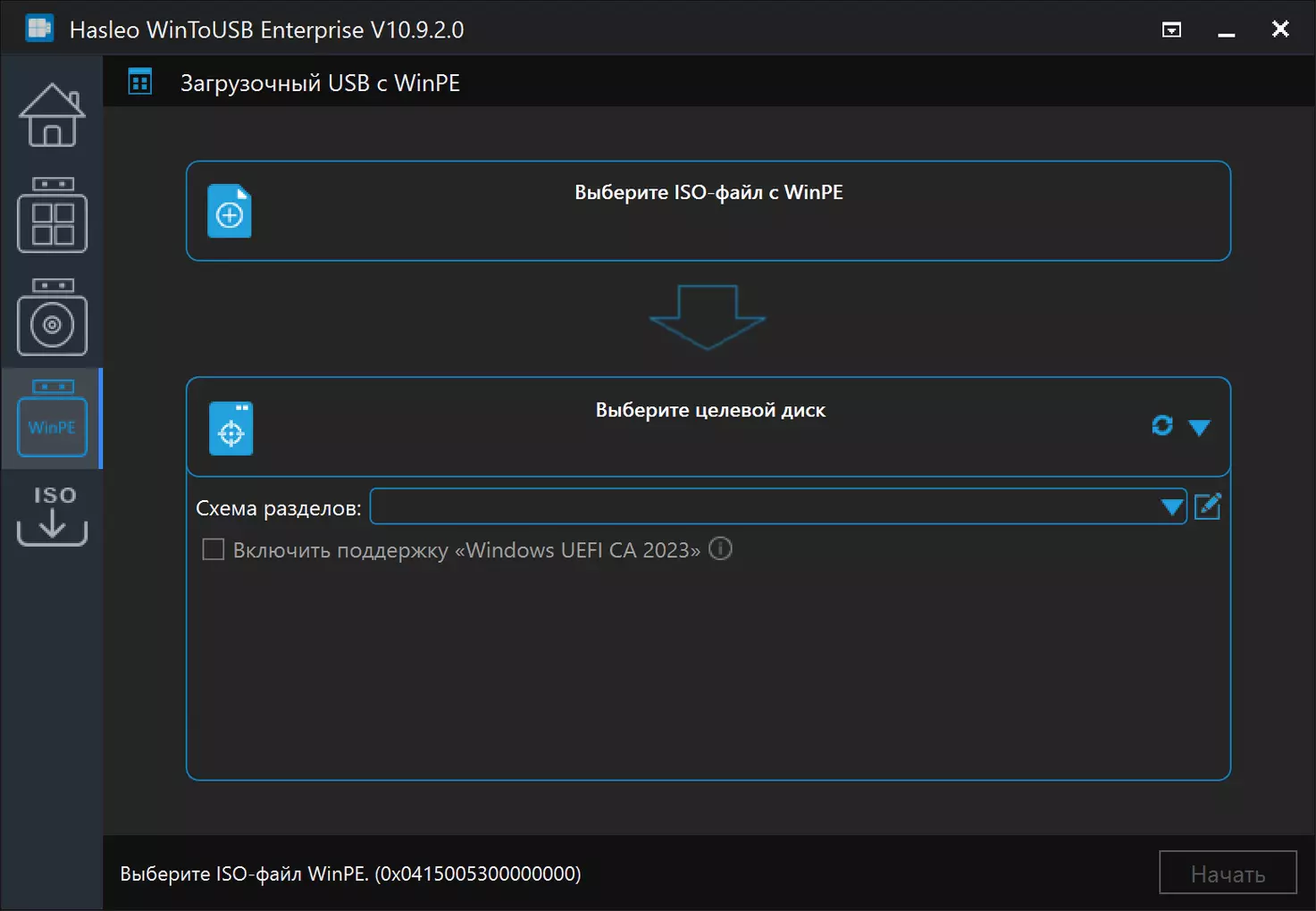Click the add ISO file icon

click(230, 212)
